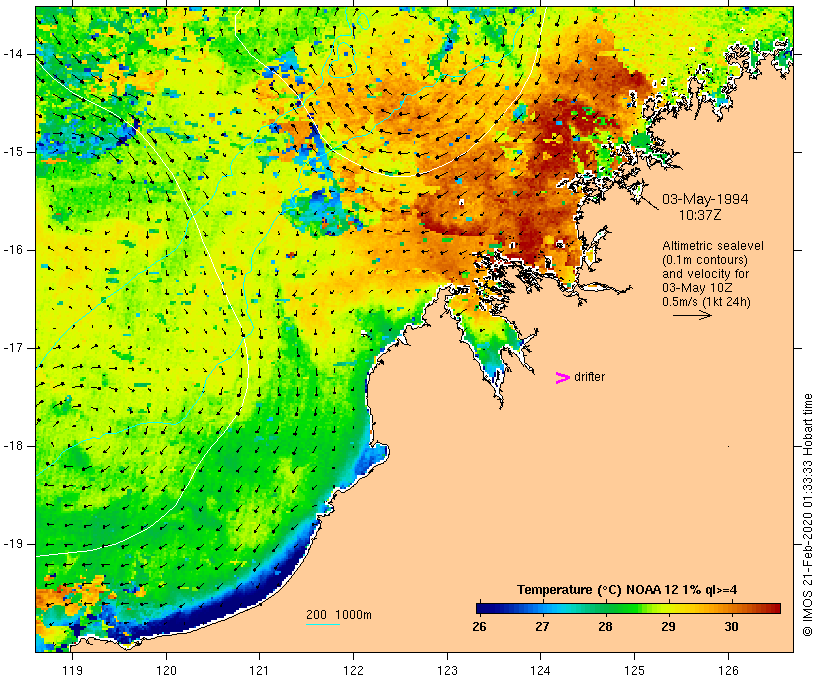
Task: Click the longitude axis label '119'
Action: point(72,670)
